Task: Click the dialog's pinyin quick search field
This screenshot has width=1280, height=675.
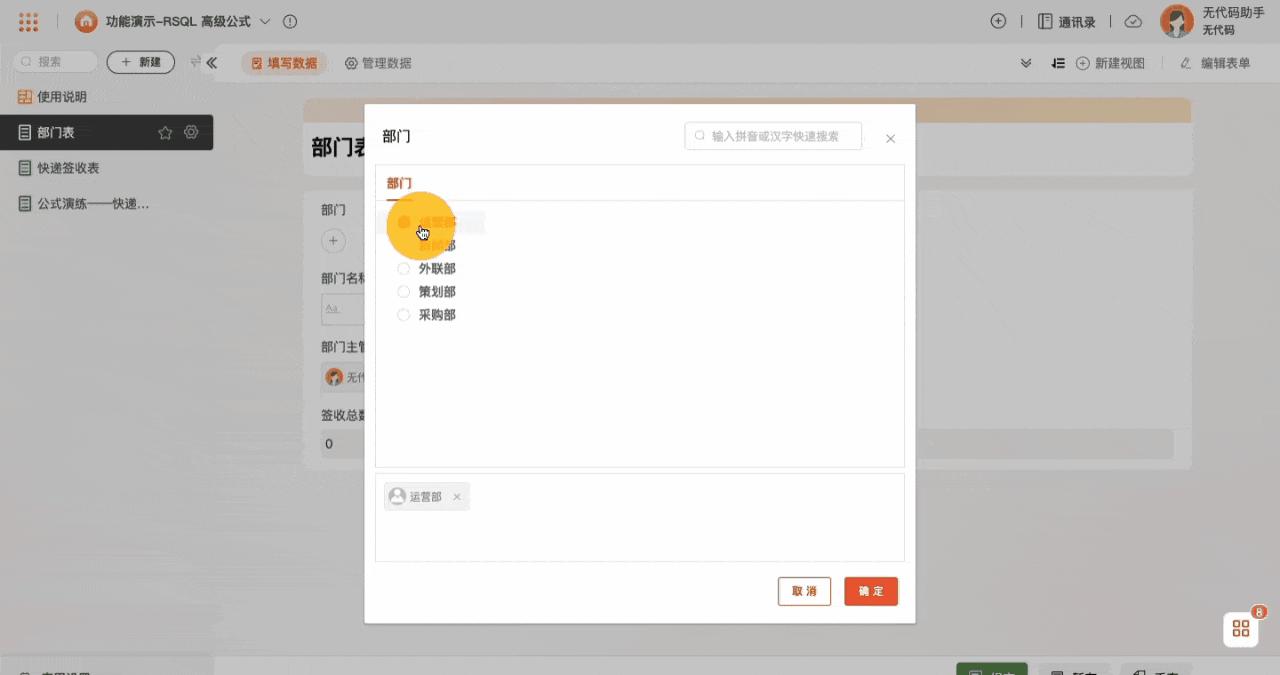Action: tap(773, 136)
